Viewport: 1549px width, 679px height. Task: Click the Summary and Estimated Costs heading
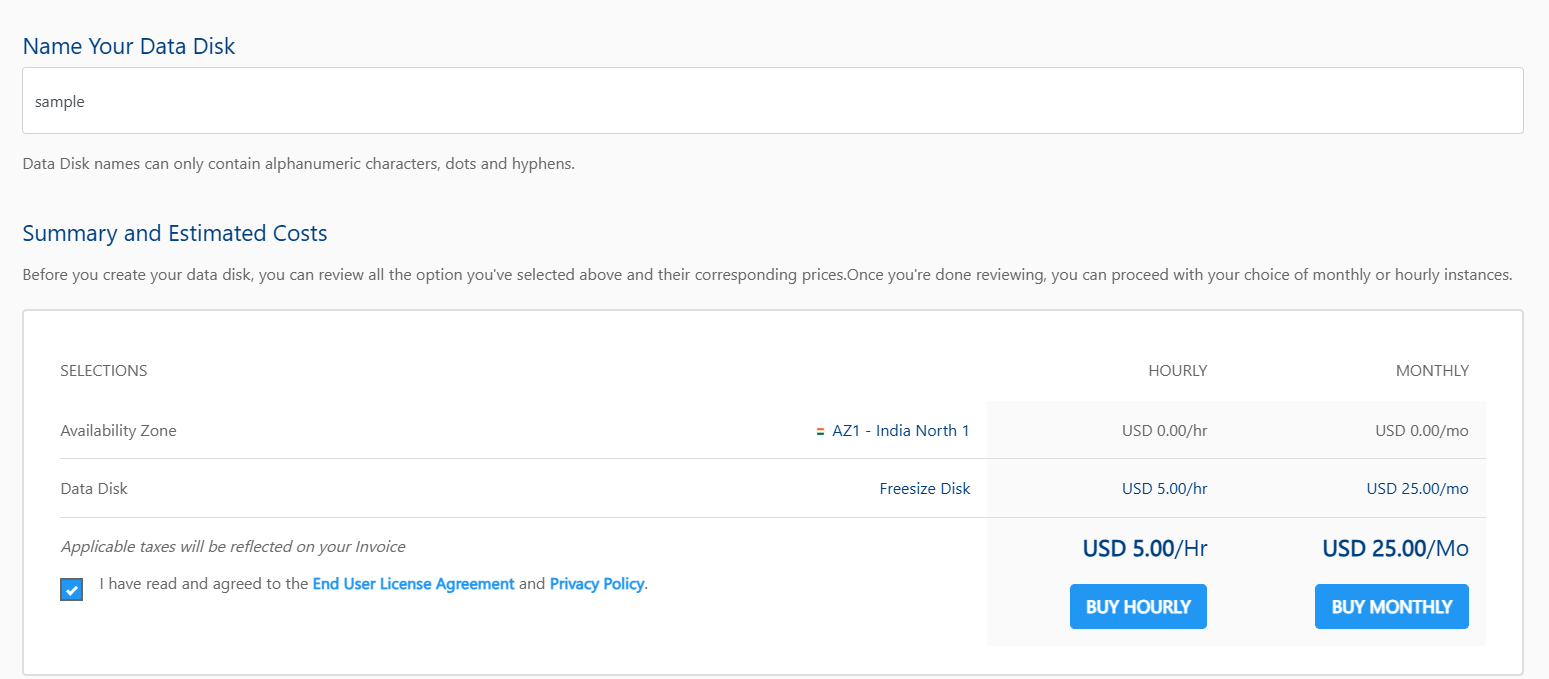[175, 234]
